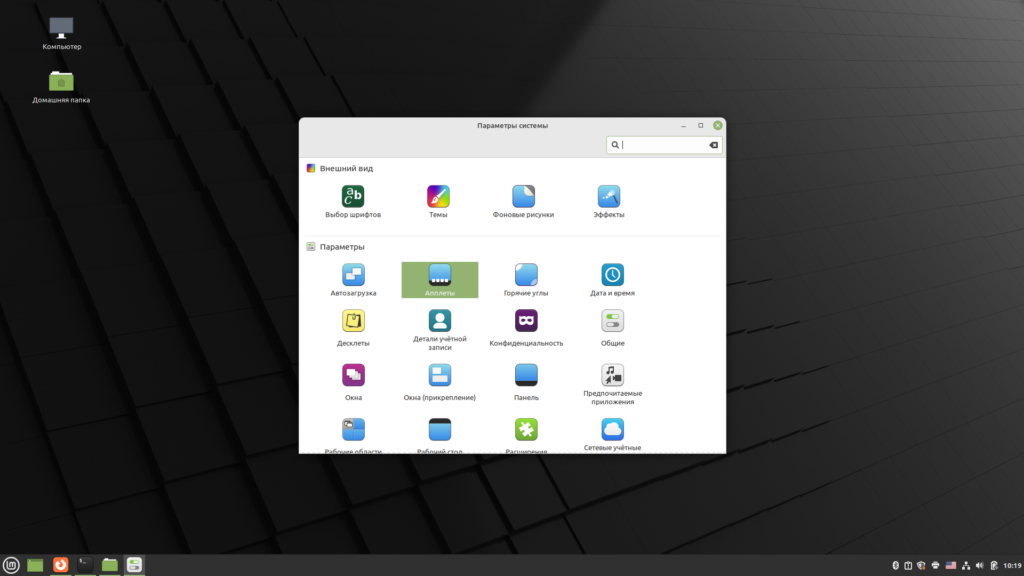The height and width of the screenshot is (576, 1024).
Task: Launch Firefox from the taskbar
Action: pyautogui.click(x=61, y=565)
